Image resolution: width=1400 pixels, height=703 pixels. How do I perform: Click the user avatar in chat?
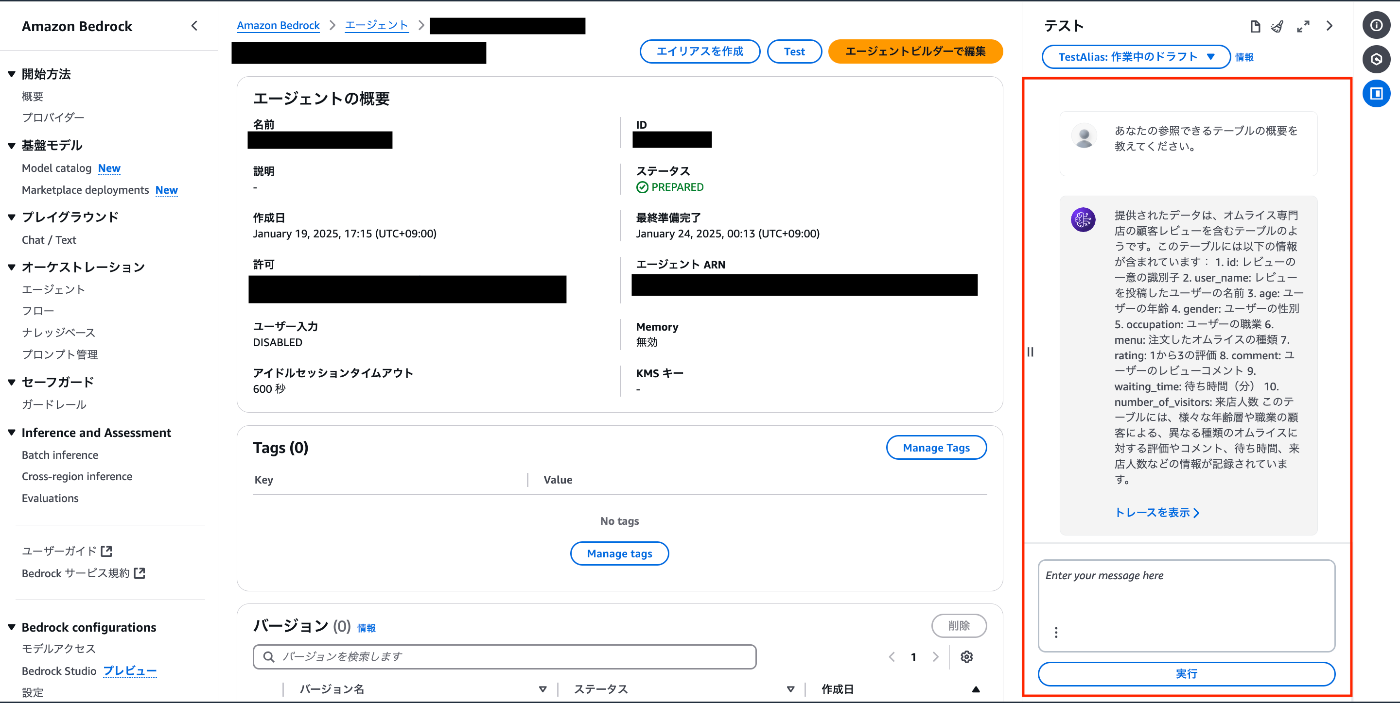tap(1084, 137)
